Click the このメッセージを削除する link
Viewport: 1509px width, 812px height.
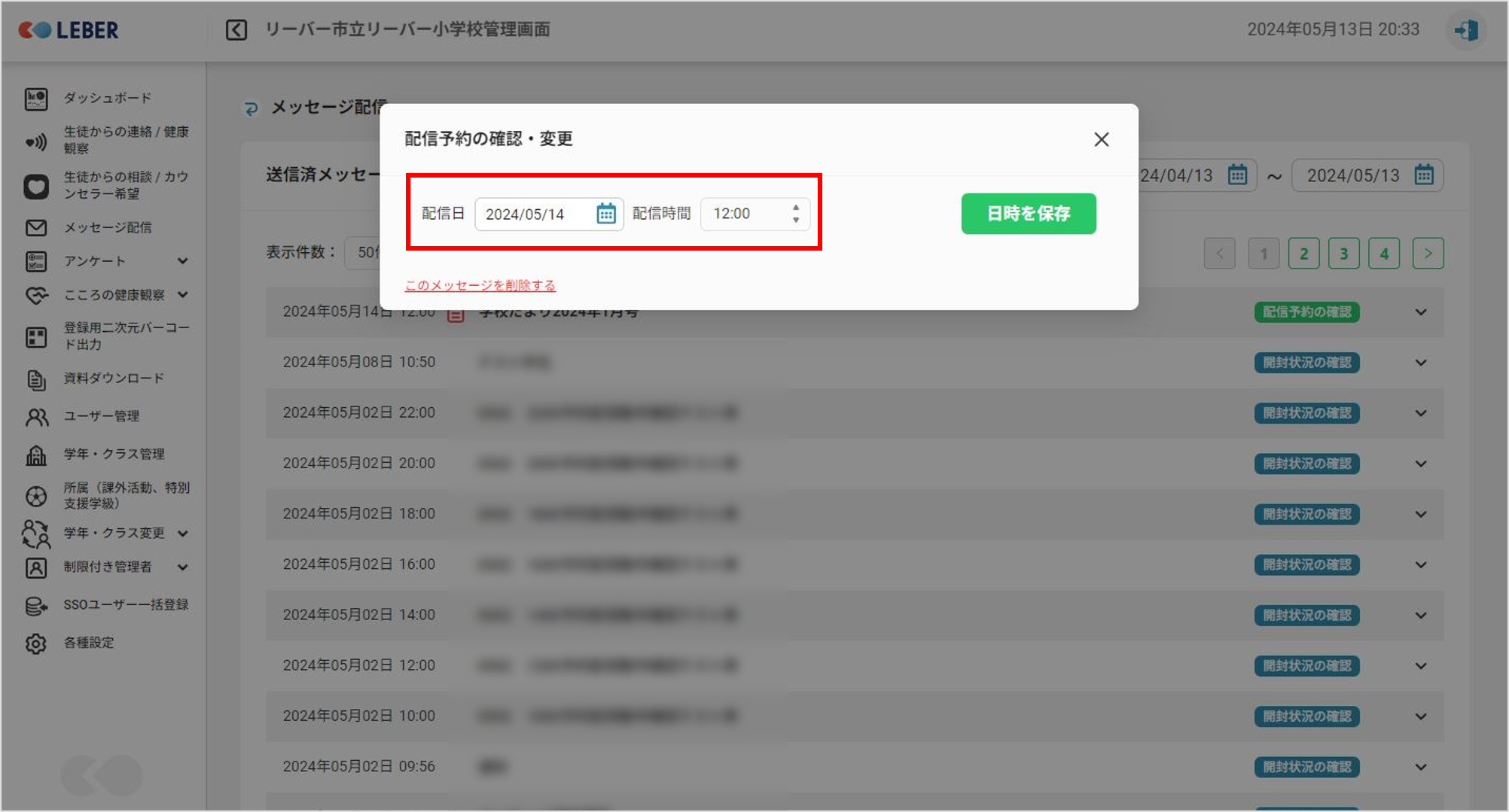click(480, 285)
